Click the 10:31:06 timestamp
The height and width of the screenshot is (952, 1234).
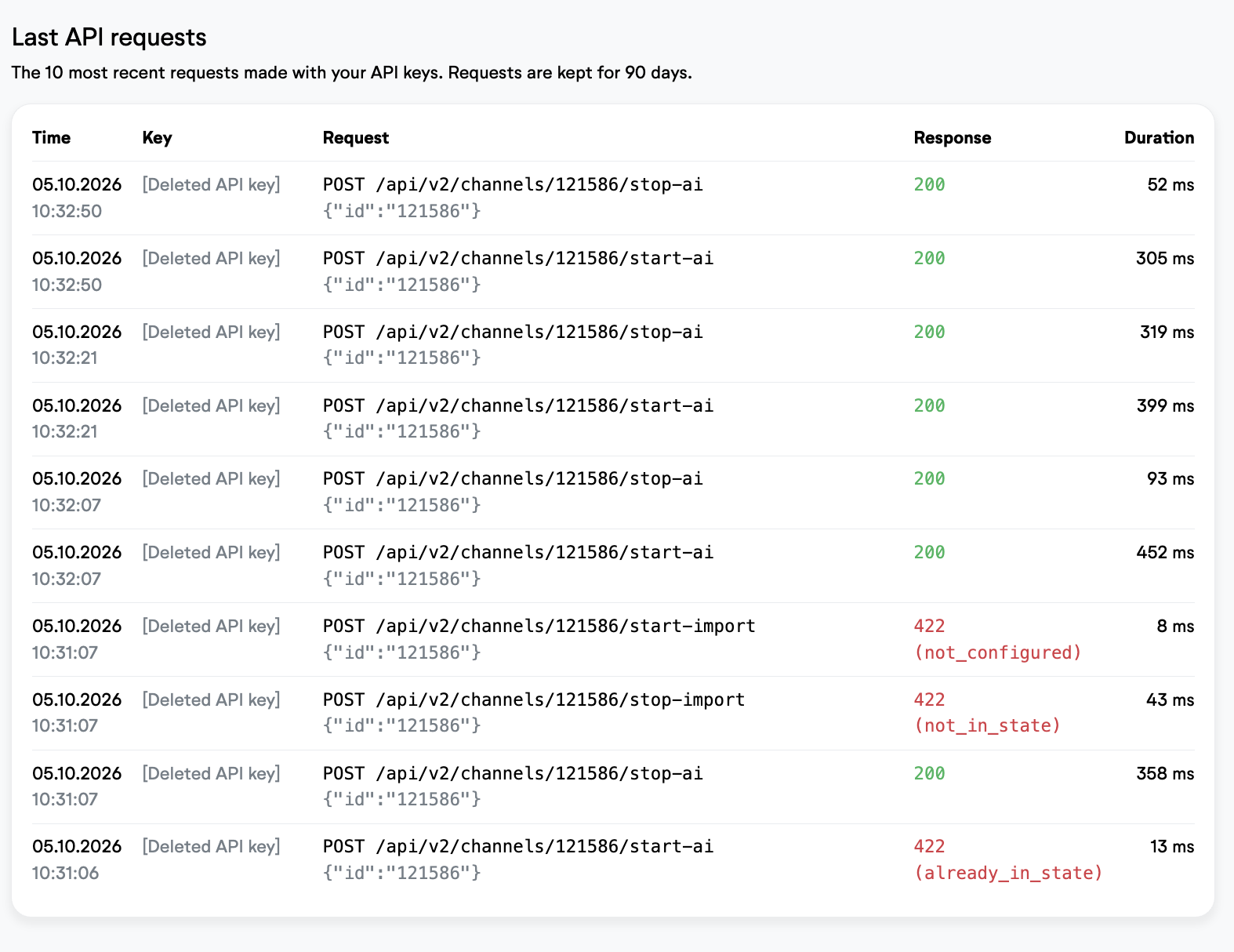(x=65, y=874)
